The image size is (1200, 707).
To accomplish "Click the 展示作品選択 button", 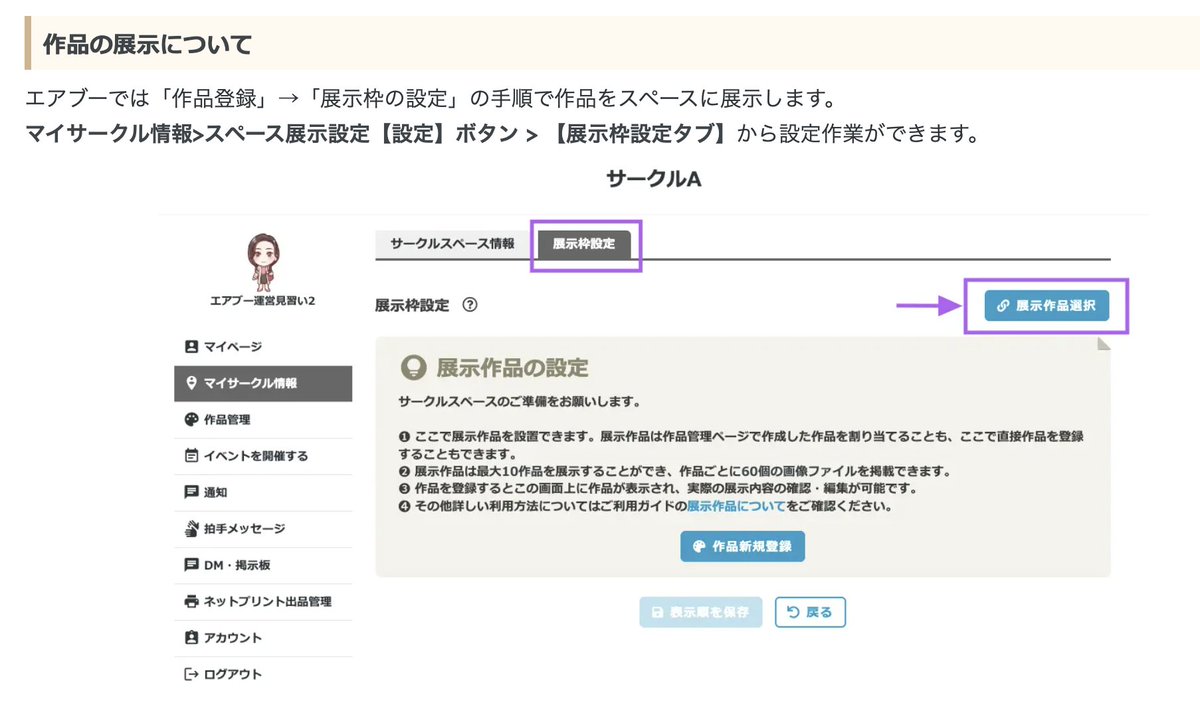I will pyautogui.click(x=1046, y=306).
